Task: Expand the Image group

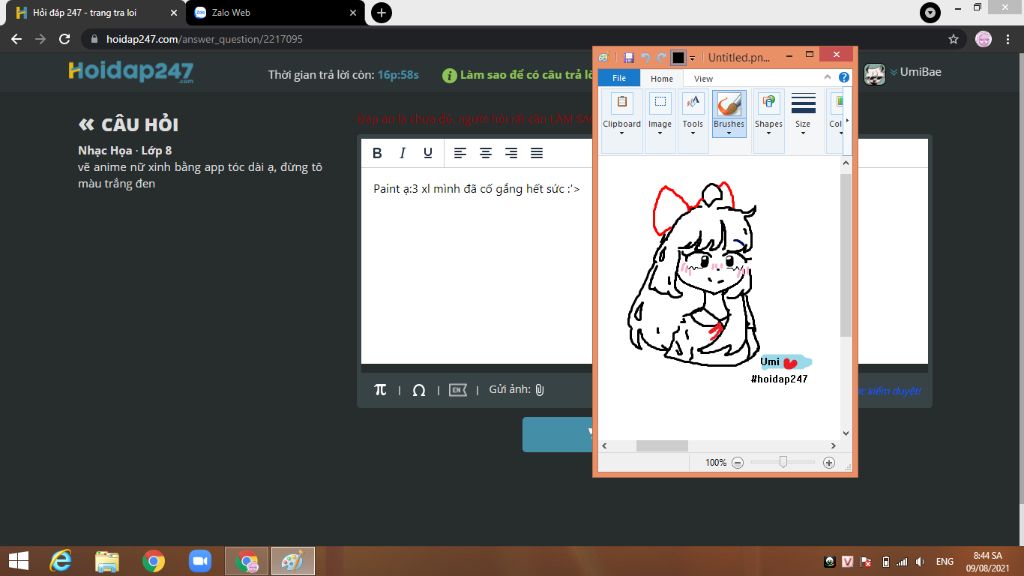Action: (660, 122)
